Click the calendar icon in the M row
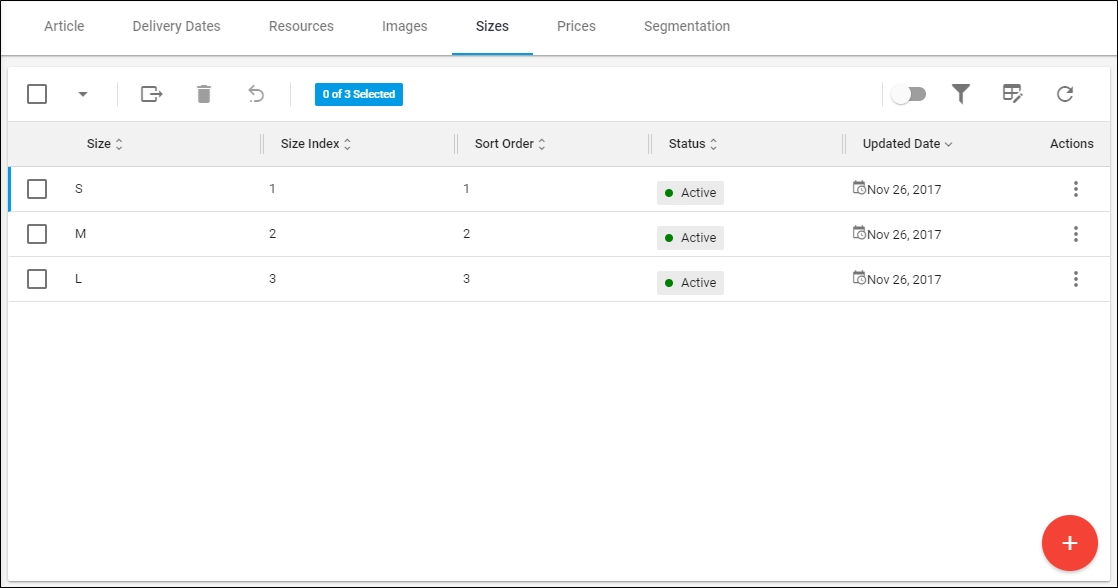 point(859,233)
